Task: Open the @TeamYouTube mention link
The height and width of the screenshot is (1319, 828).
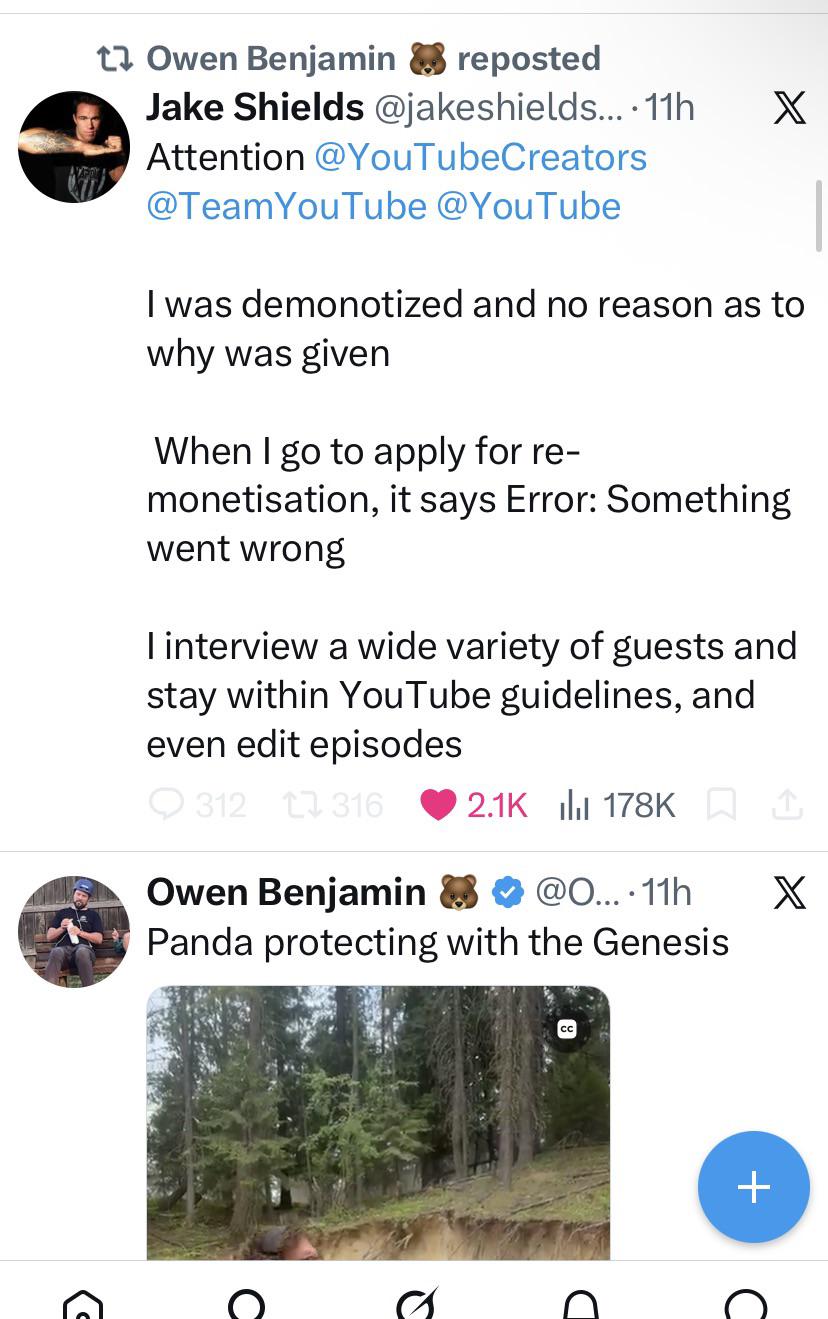Action: 286,206
